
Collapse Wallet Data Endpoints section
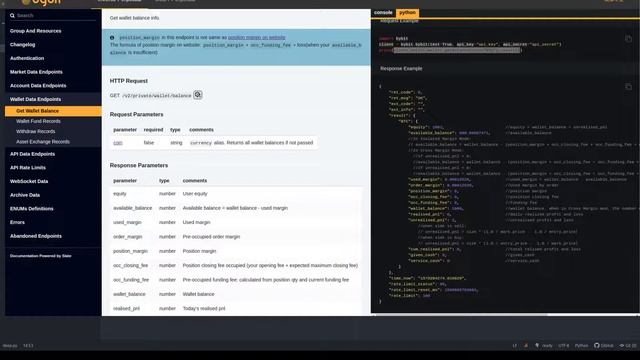coord(36,99)
